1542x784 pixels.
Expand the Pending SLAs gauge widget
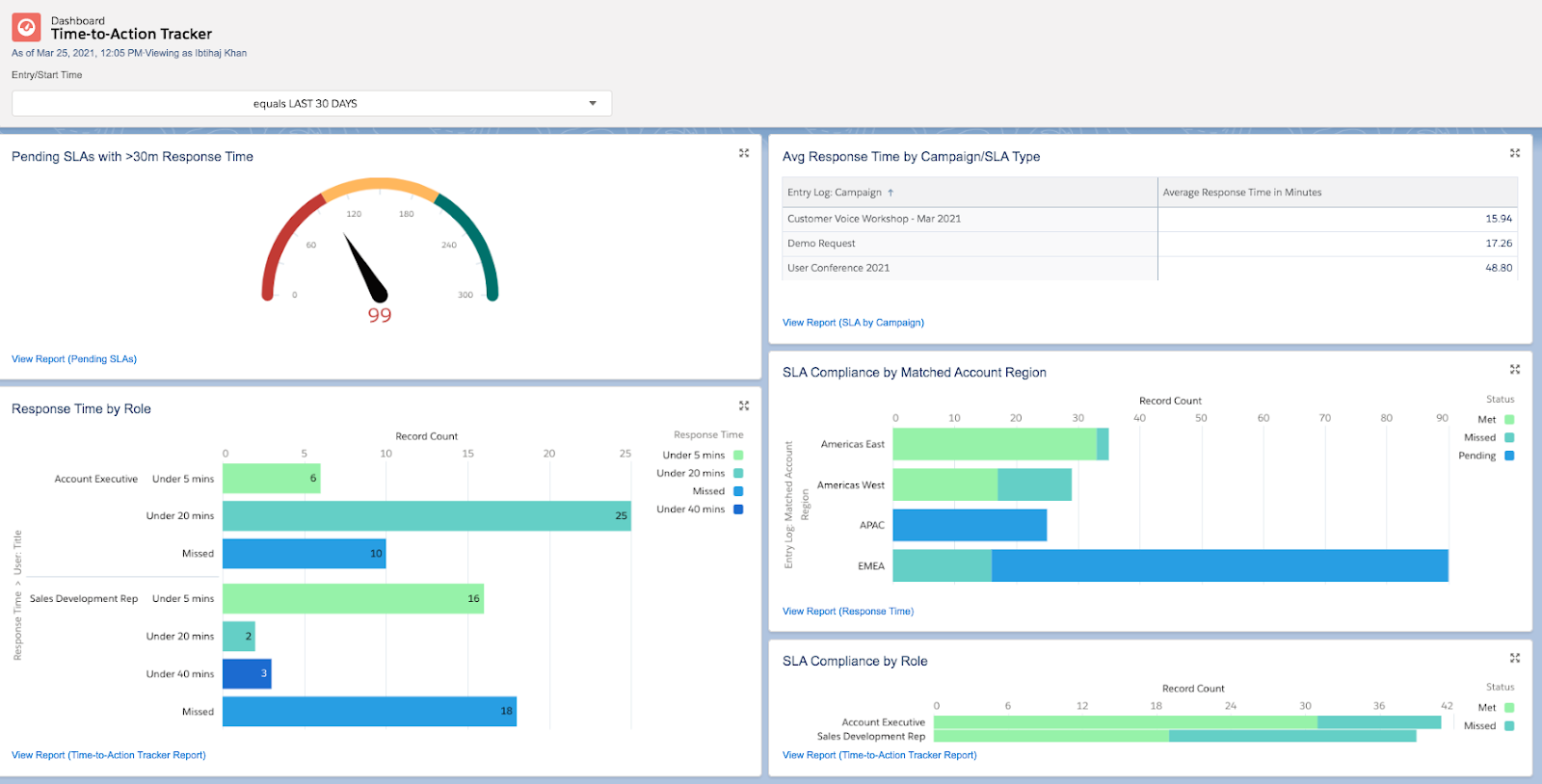[744, 153]
